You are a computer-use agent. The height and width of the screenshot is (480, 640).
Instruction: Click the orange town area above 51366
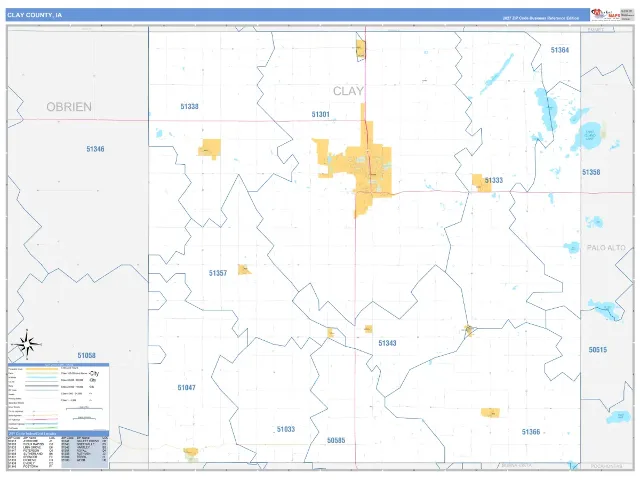490,413
